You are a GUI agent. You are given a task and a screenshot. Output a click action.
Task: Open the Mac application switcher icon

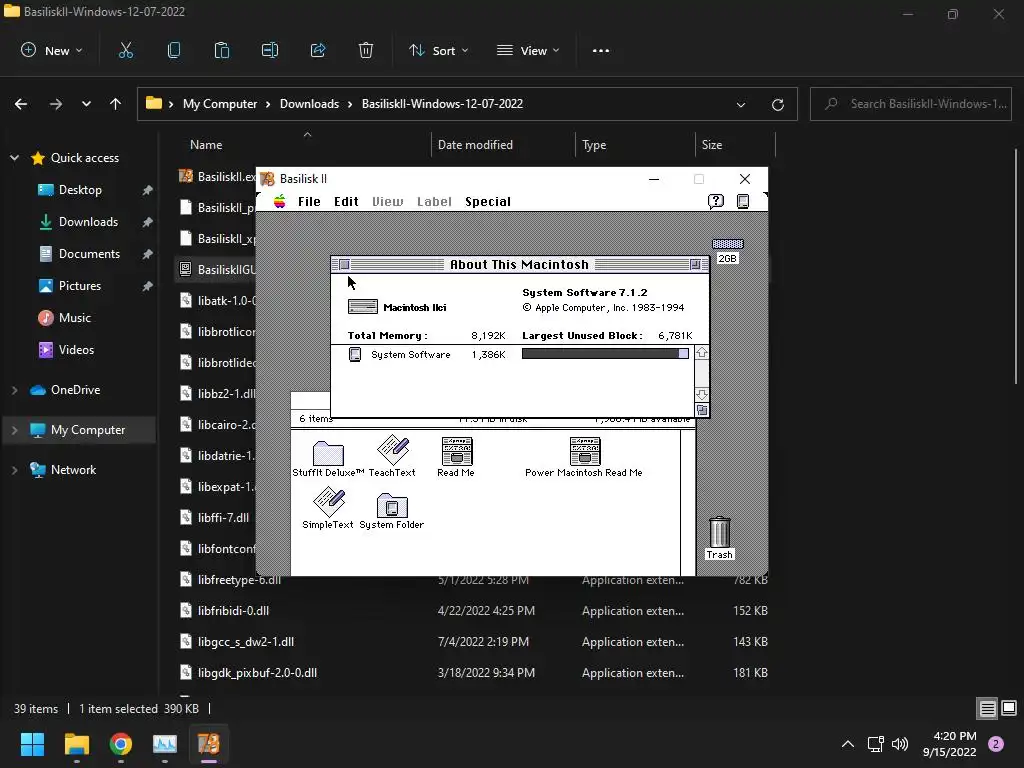[x=743, y=201]
